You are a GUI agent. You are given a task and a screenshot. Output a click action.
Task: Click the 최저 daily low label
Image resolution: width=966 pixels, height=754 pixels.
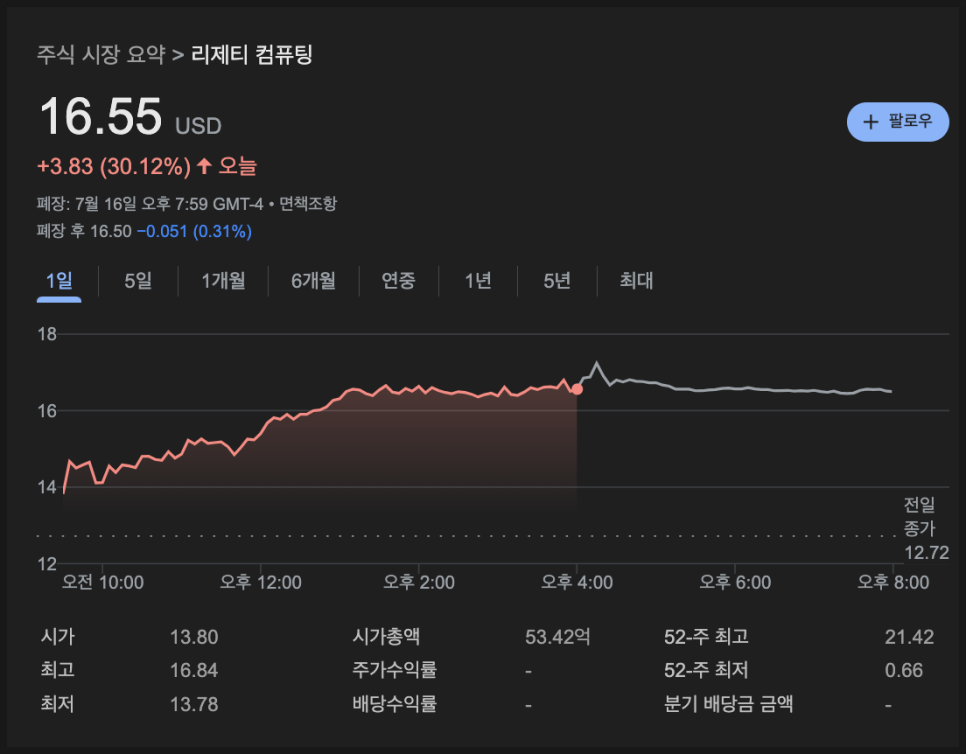pos(57,704)
